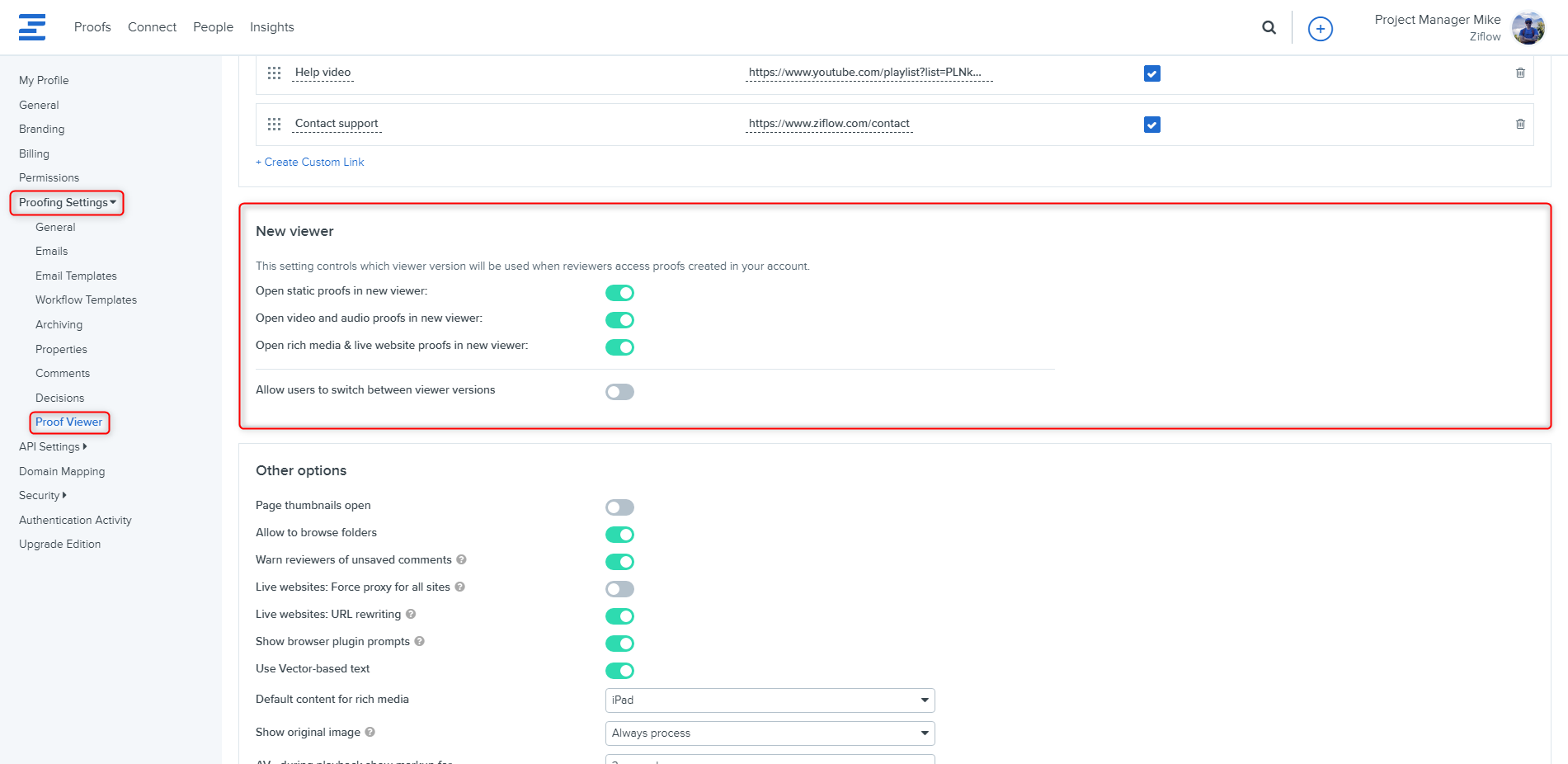Click the plus circle create icon
This screenshot has width=1568, height=764.
(x=1320, y=29)
